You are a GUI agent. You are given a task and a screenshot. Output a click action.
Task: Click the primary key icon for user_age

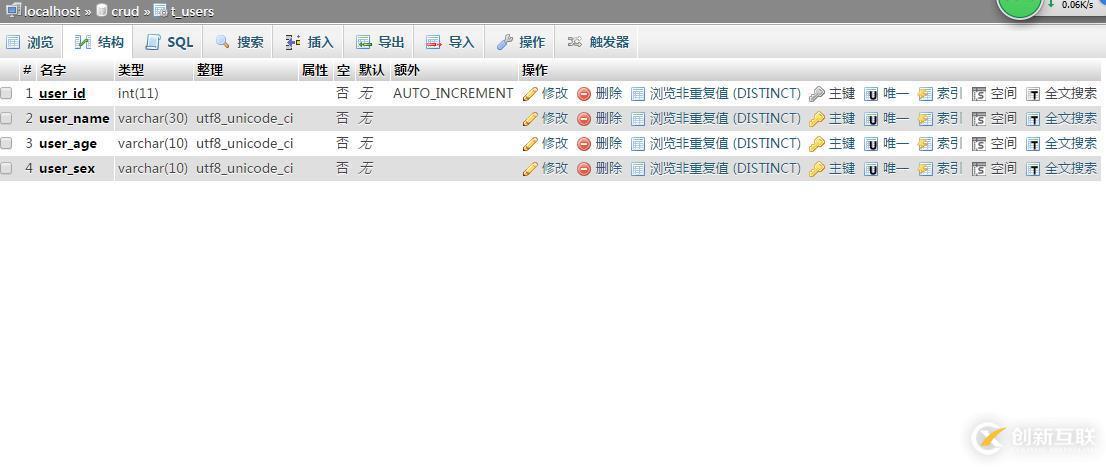(x=817, y=144)
